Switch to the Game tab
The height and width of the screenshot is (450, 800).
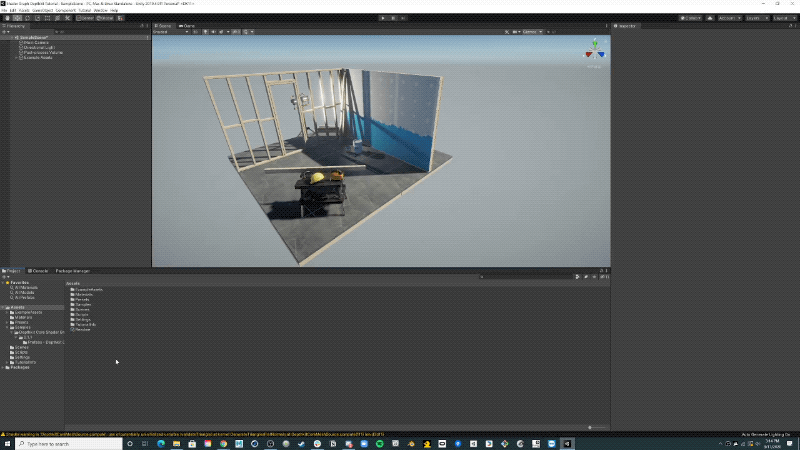point(187,25)
